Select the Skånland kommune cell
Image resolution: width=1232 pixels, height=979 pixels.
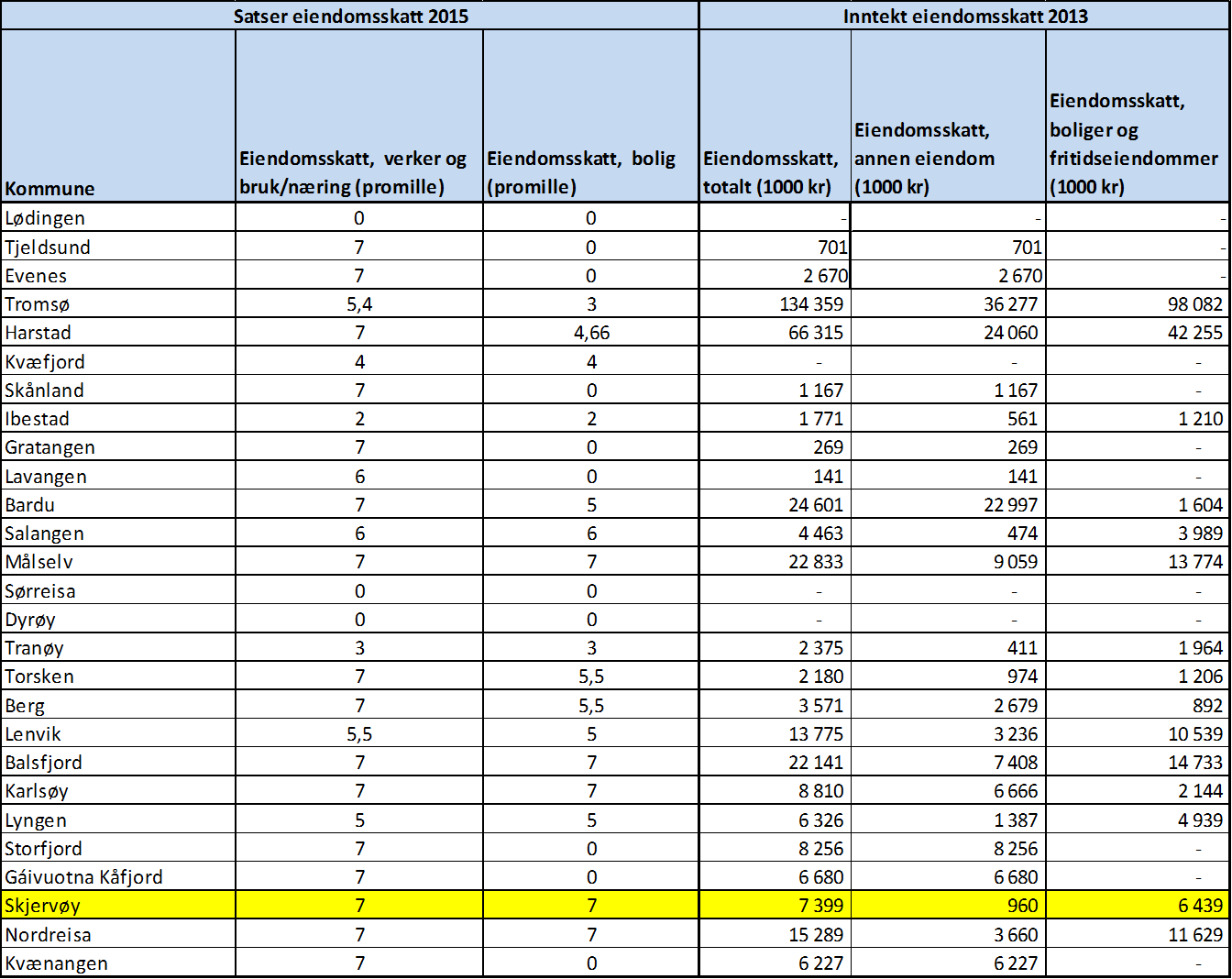118,390
